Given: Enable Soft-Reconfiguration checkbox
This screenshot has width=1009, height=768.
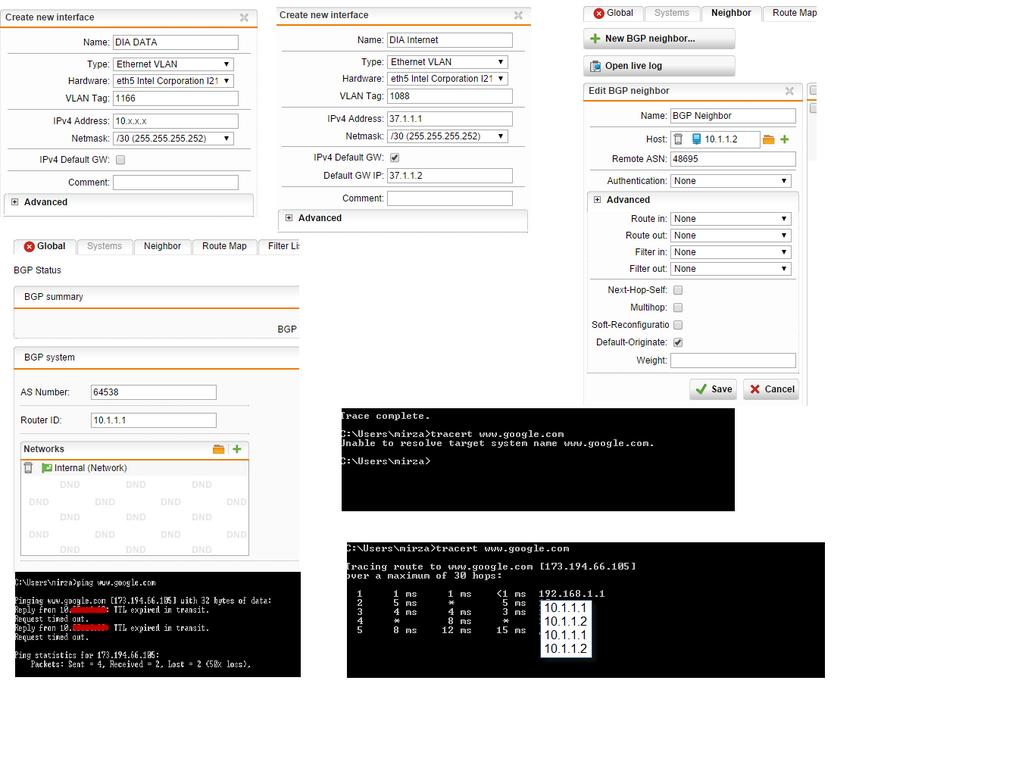Looking at the screenshot, I should pyautogui.click(x=678, y=324).
